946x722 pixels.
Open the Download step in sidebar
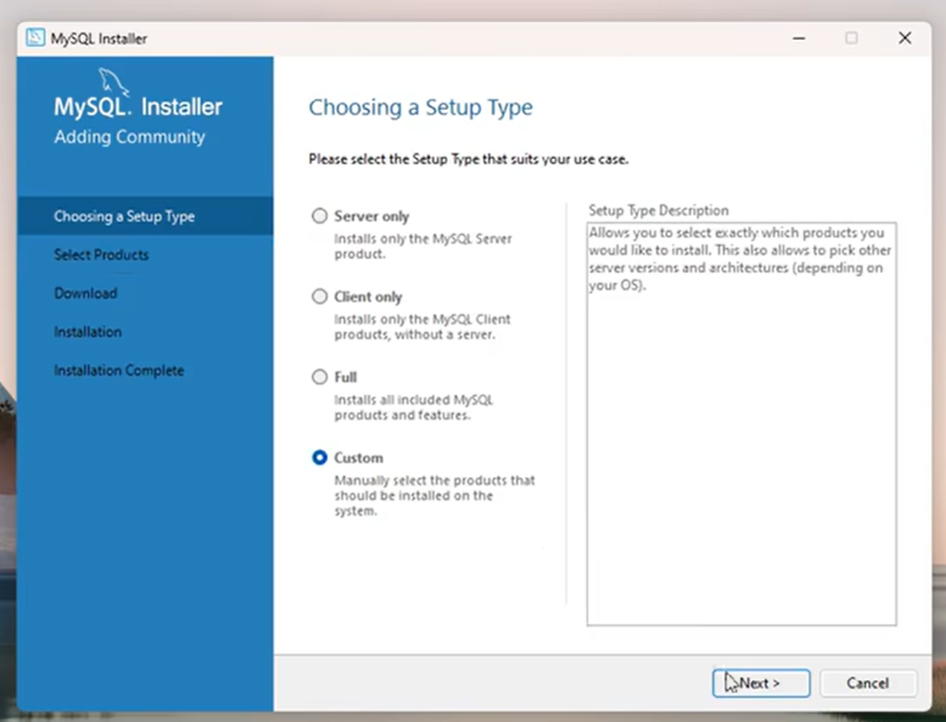tap(86, 293)
